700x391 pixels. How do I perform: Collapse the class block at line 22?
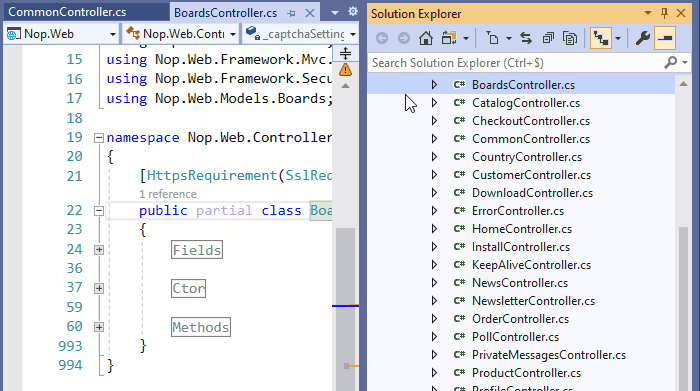point(99,211)
